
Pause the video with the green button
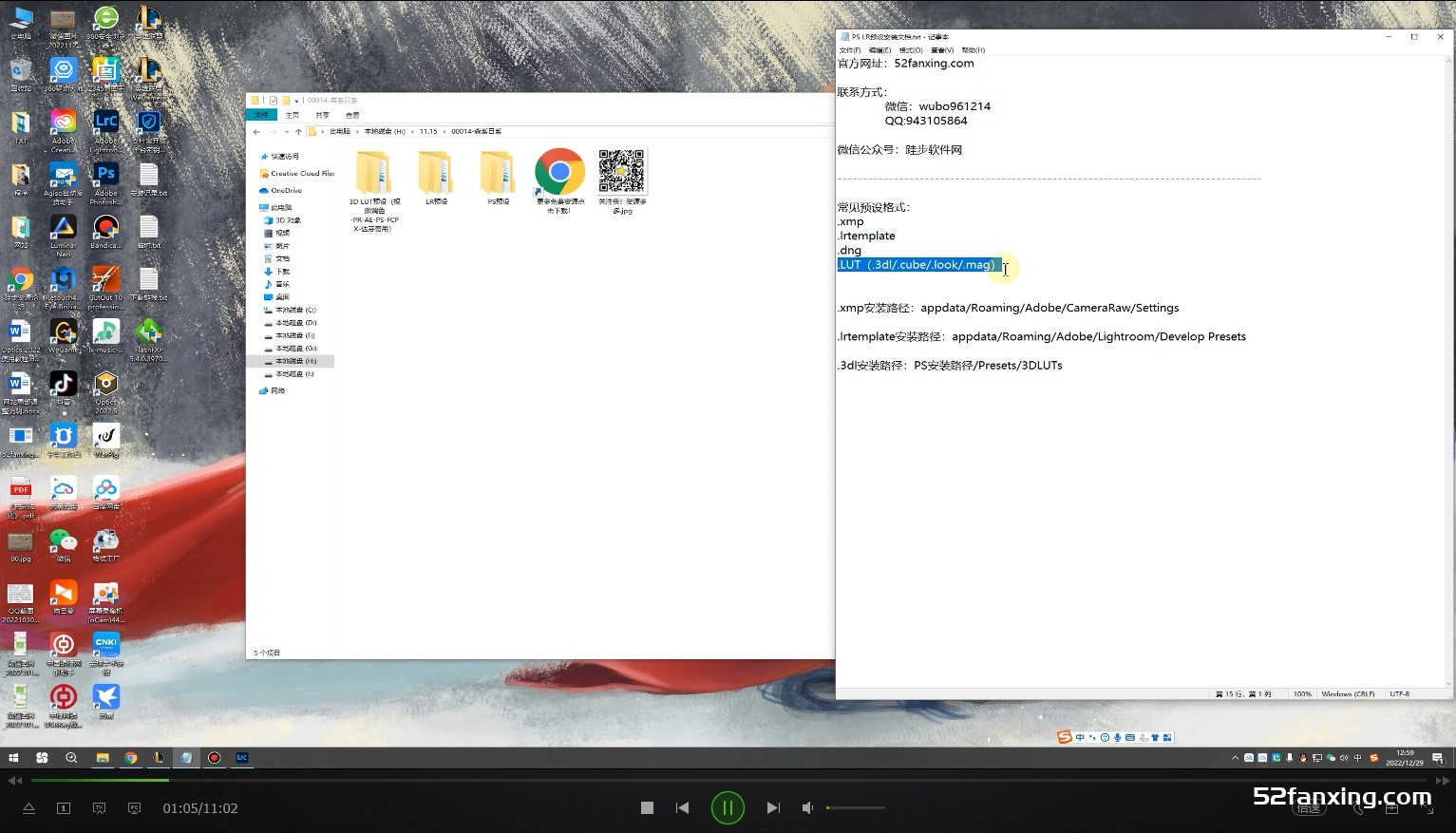point(728,808)
